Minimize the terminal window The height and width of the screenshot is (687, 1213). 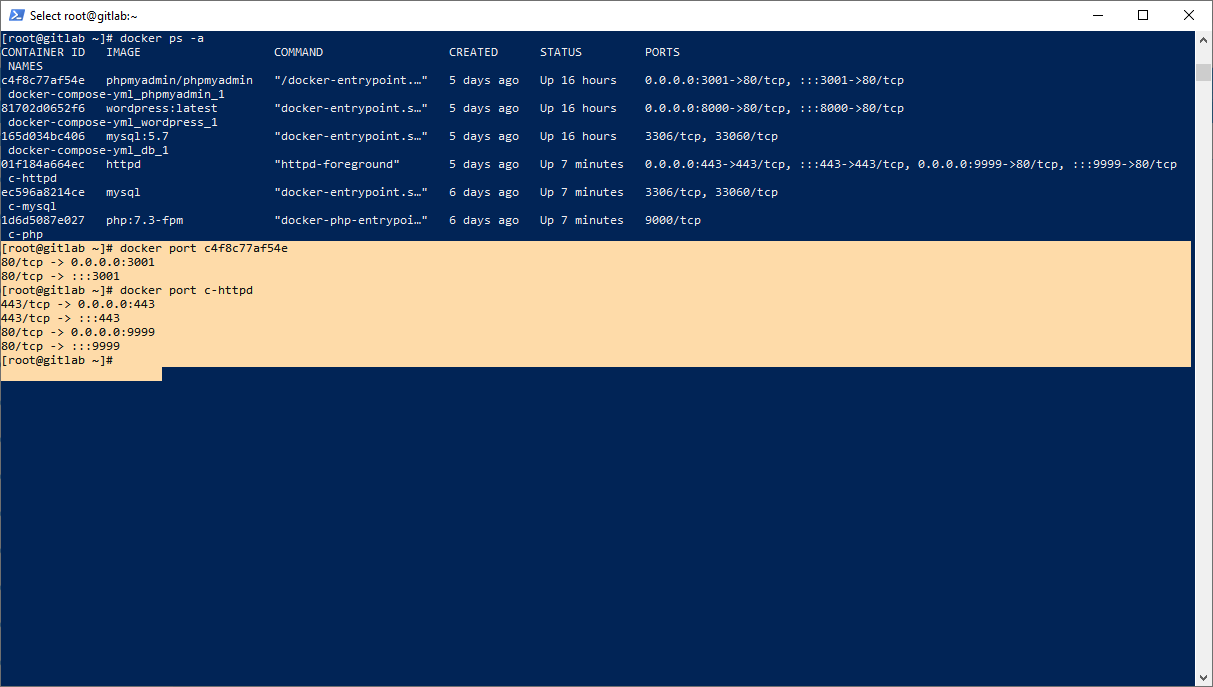coord(1097,15)
